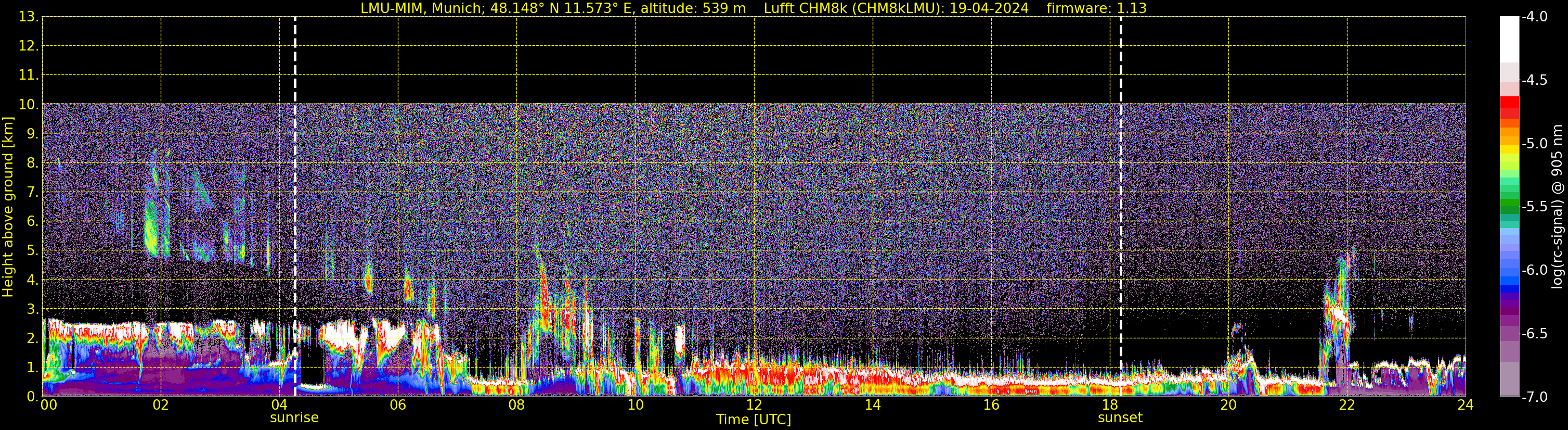Image resolution: width=1568 pixels, height=430 pixels.
Task: Click the firmware version text '1.13'
Action: (x=1132, y=8)
